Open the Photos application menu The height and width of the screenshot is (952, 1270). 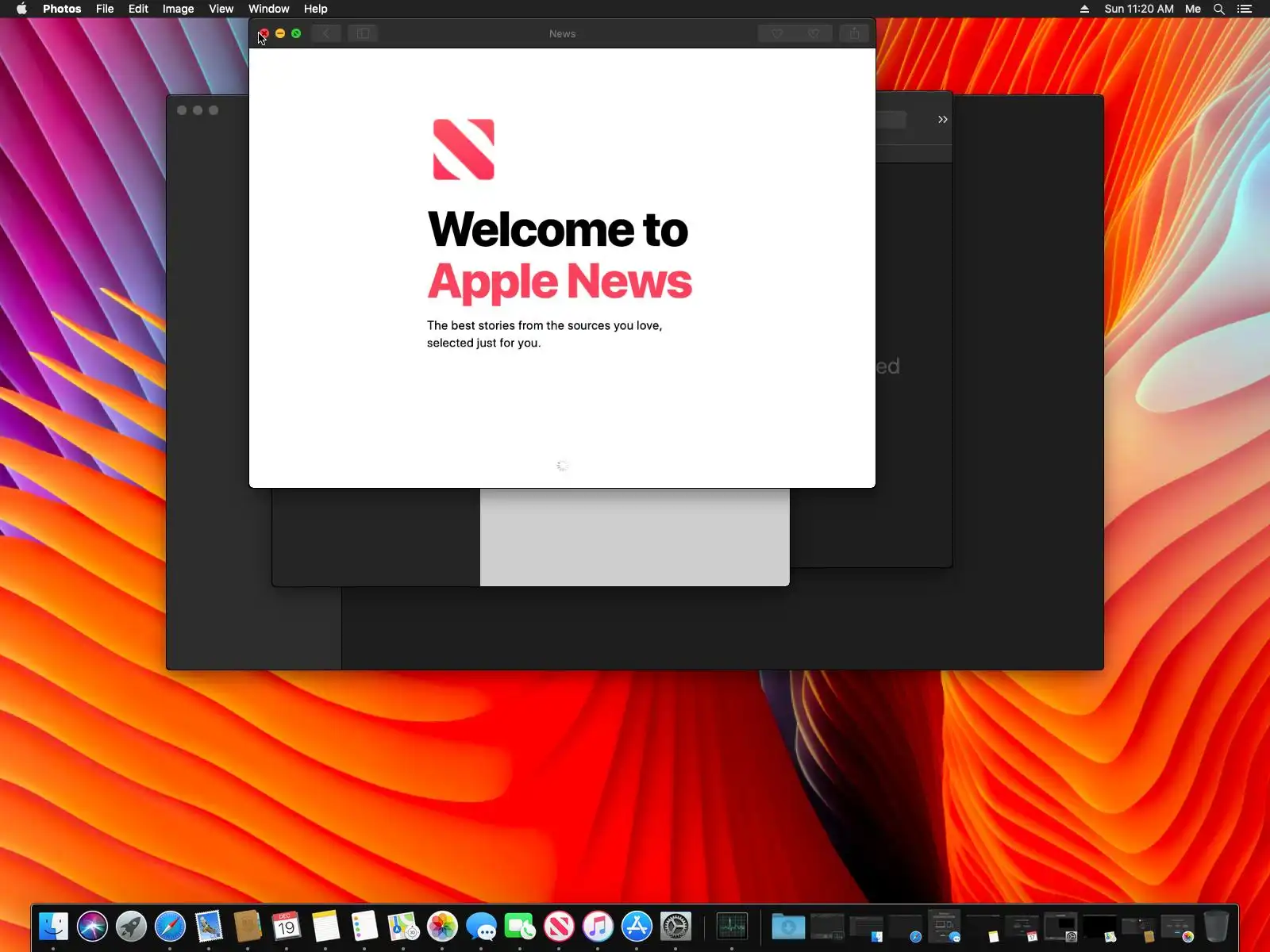[x=62, y=9]
